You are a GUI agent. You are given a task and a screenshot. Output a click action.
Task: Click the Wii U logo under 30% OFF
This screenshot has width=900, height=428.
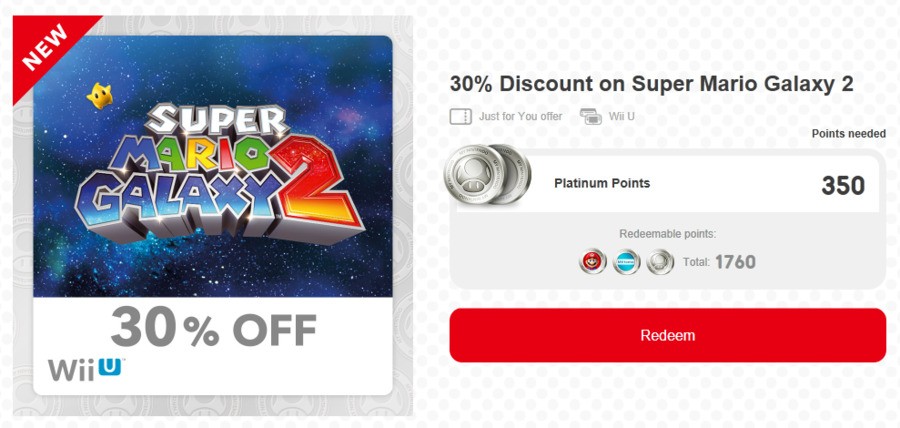coord(86,370)
